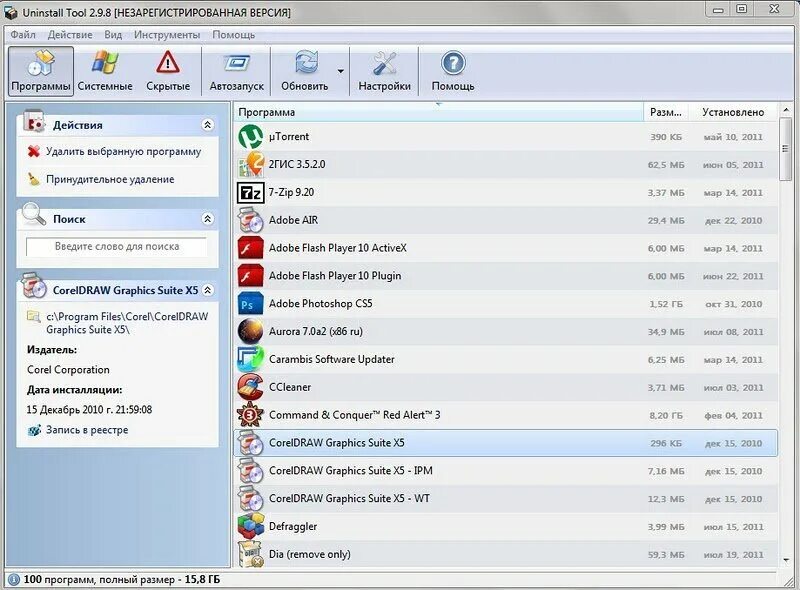800x590 pixels.
Task: Open the Файл menu
Action: pyautogui.click(x=23, y=35)
